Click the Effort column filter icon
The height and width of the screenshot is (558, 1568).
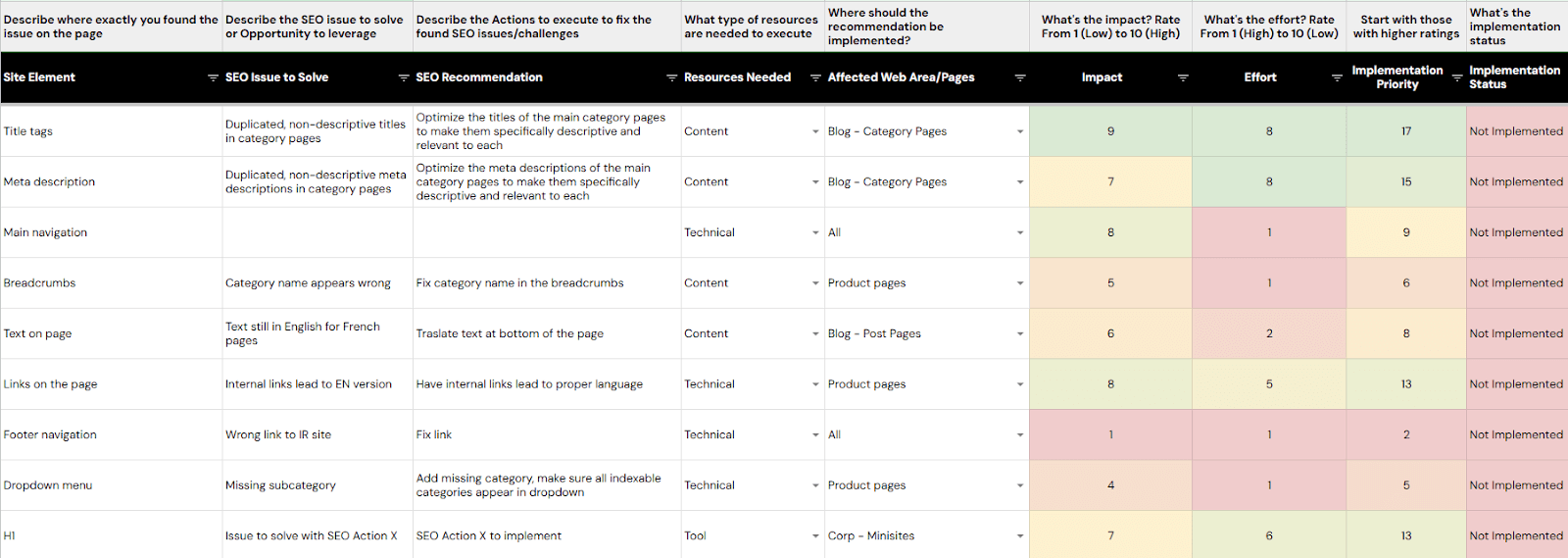pos(1337,77)
